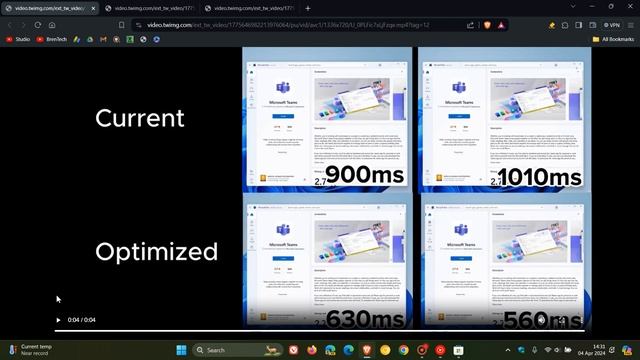Open Brave Rewards triangle icon

click(501, 25)
